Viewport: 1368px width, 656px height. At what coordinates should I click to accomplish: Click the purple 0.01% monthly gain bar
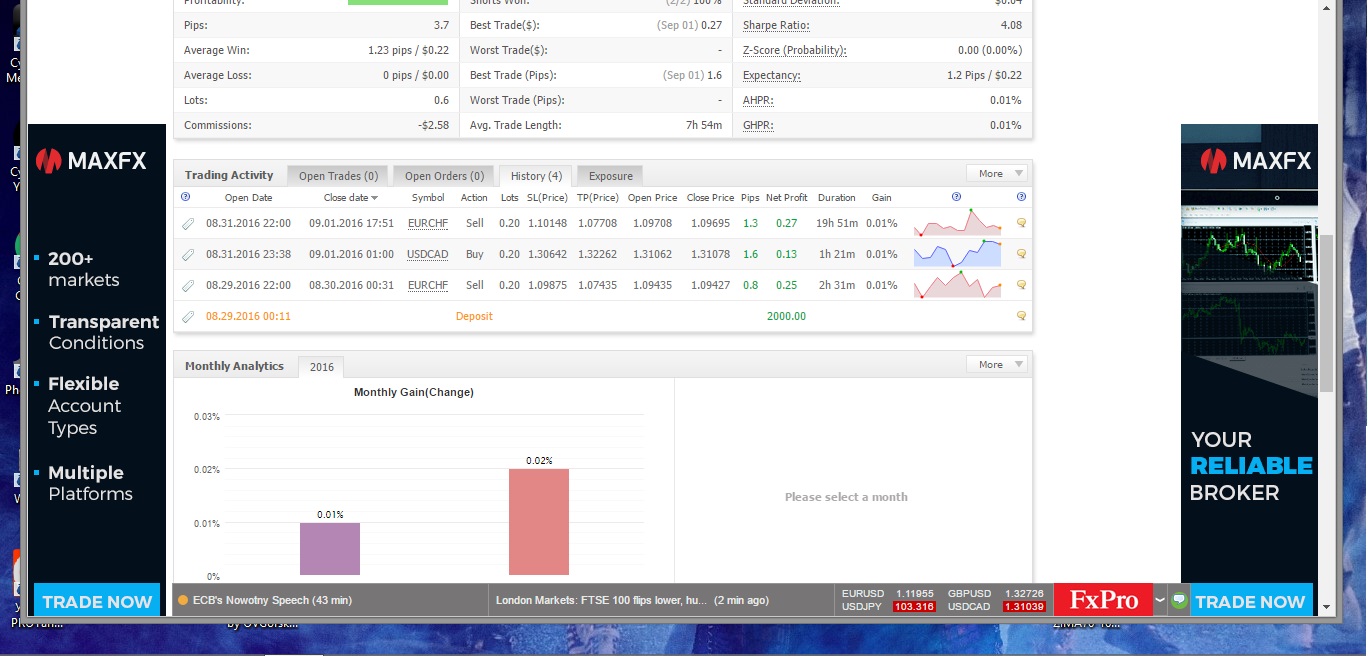[x=330, y=549]
